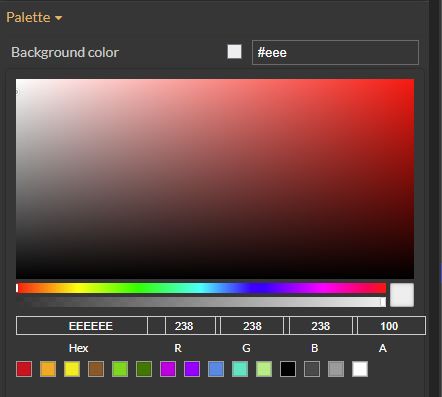Select the brown preset swatch

96,369
